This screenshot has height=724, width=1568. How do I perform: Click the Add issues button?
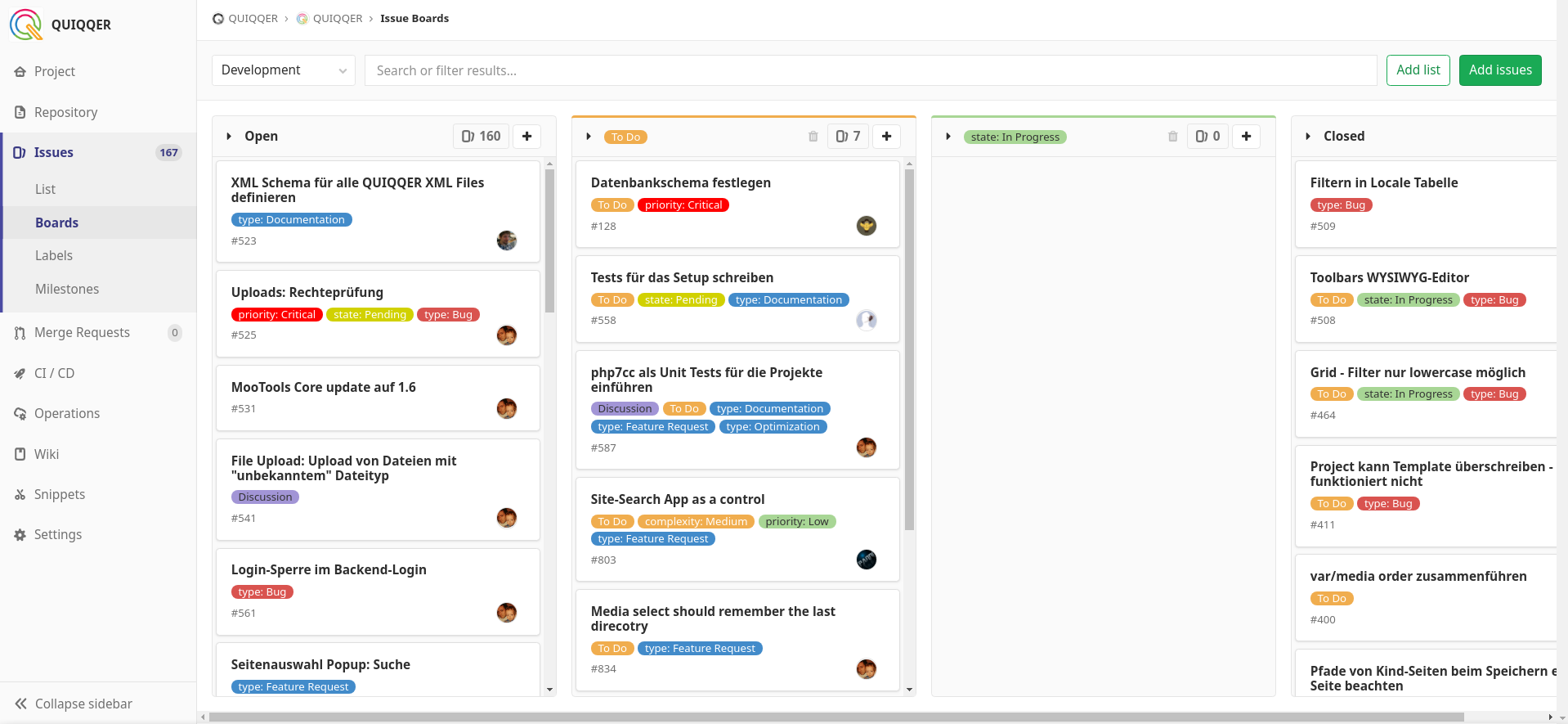tap(1500, 70)
